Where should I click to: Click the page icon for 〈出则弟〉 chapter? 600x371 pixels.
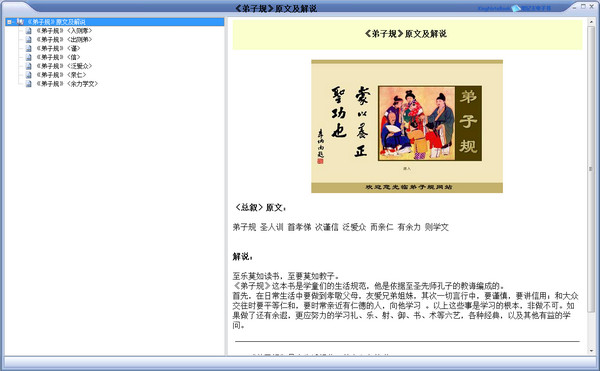[x=29, y=39]
